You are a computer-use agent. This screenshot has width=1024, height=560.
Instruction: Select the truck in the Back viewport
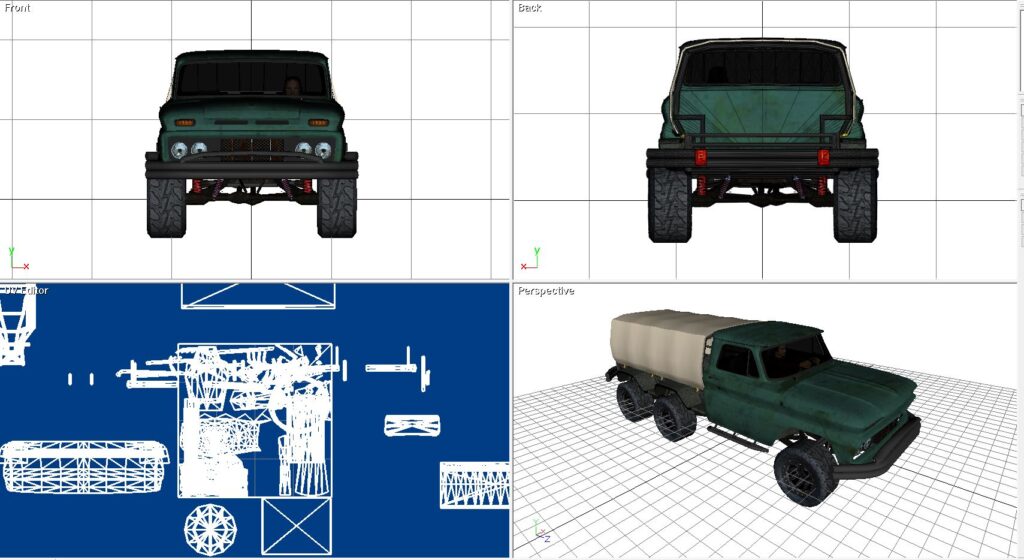click(x=762, y=140)
